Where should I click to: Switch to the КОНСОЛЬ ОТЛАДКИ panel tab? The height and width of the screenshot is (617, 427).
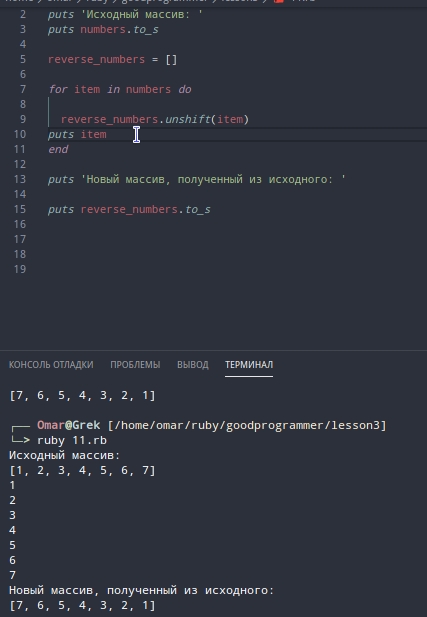pyautogui.click(x=51, y=365)
